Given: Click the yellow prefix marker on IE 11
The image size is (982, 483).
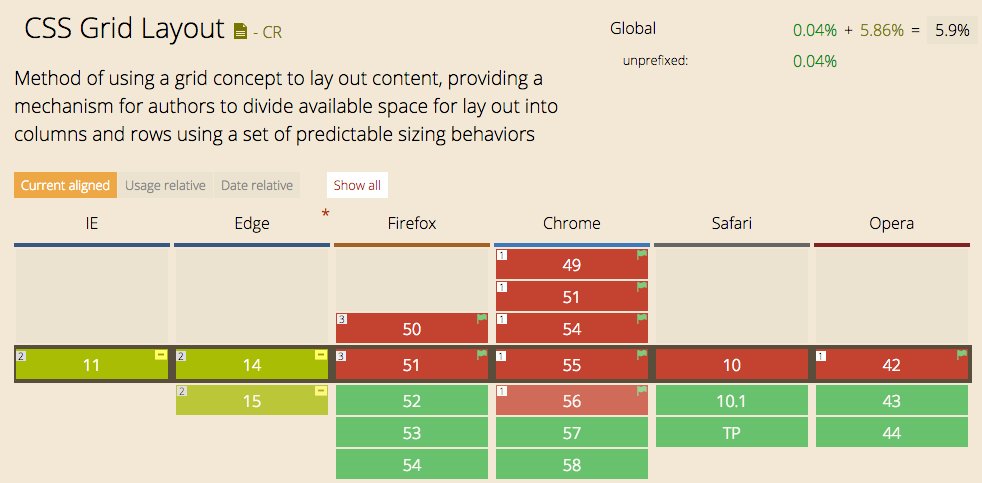Looking at the screenshot, I should [x=161, y=355].
